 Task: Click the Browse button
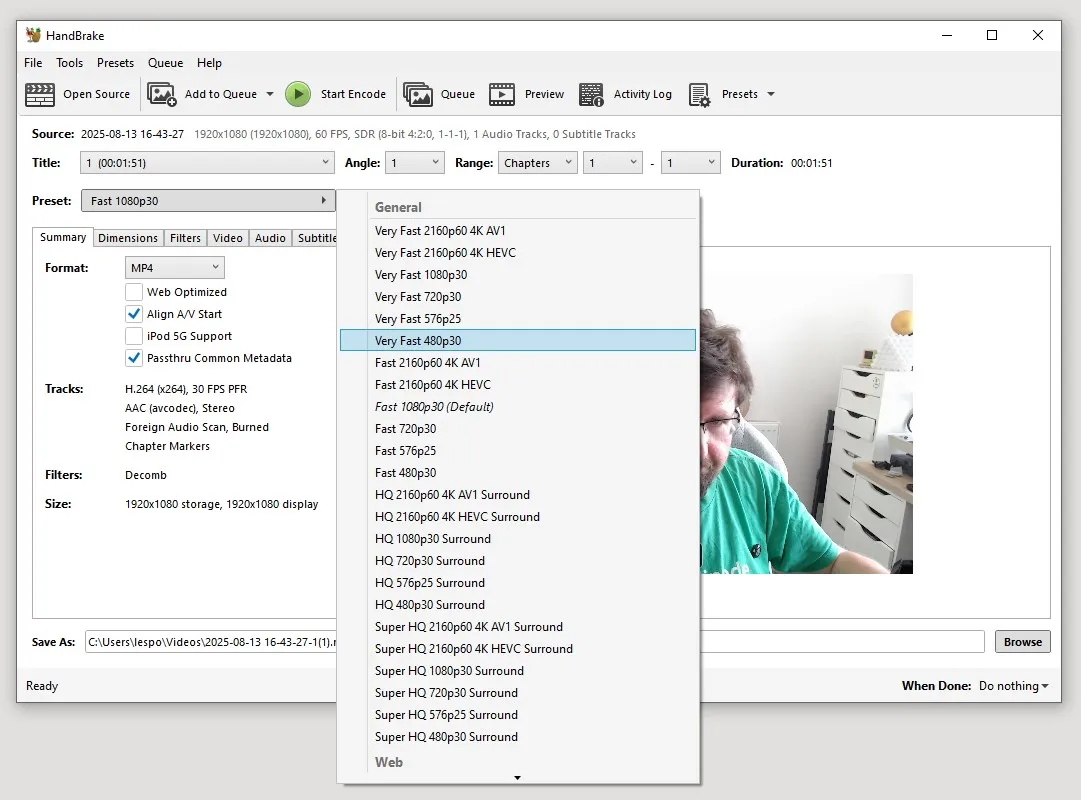pyautogui.click(x=1022, y=642)
